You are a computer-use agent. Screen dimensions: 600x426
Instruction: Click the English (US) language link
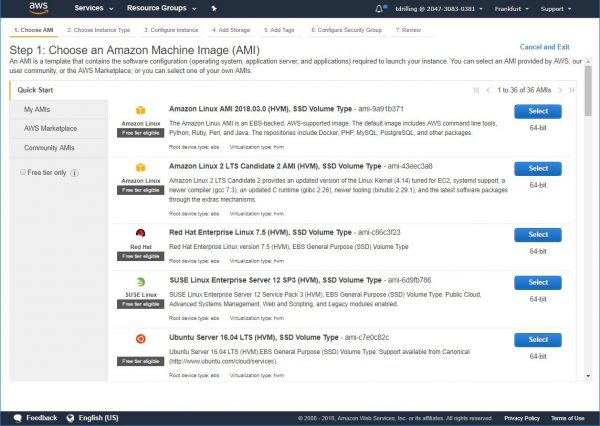click(x=98, y=418)
